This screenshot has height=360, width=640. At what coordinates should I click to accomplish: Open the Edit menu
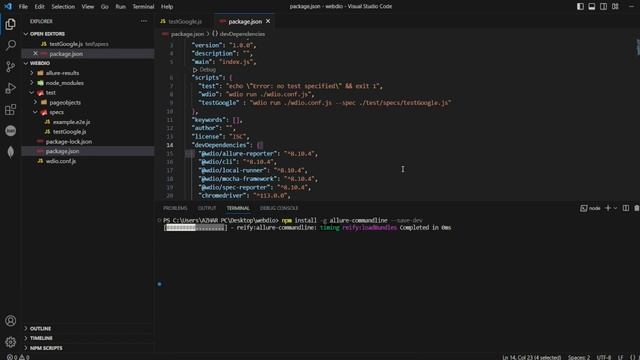[39, 7]
